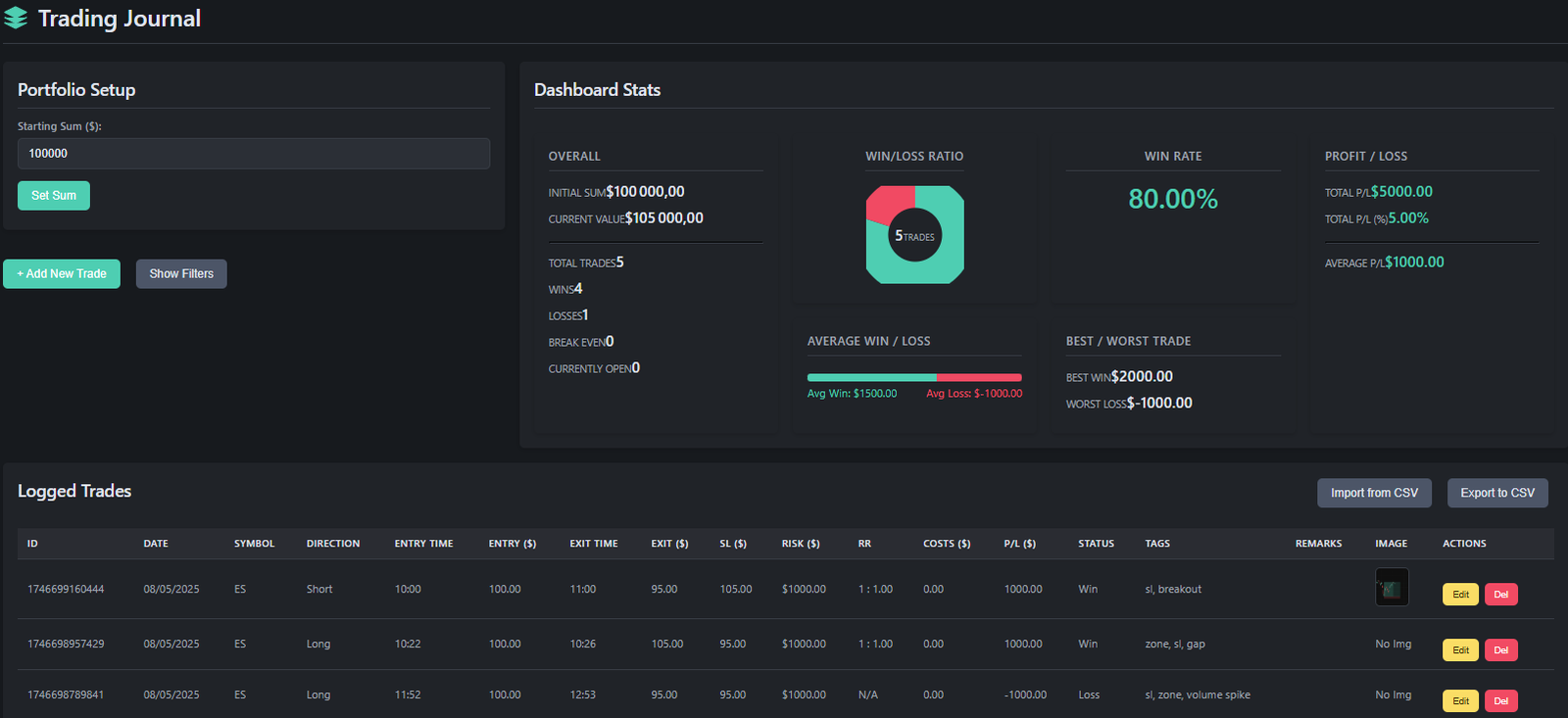Select trade ID 1746698957429
The image size is (1568, 718).
pos(66,645)
